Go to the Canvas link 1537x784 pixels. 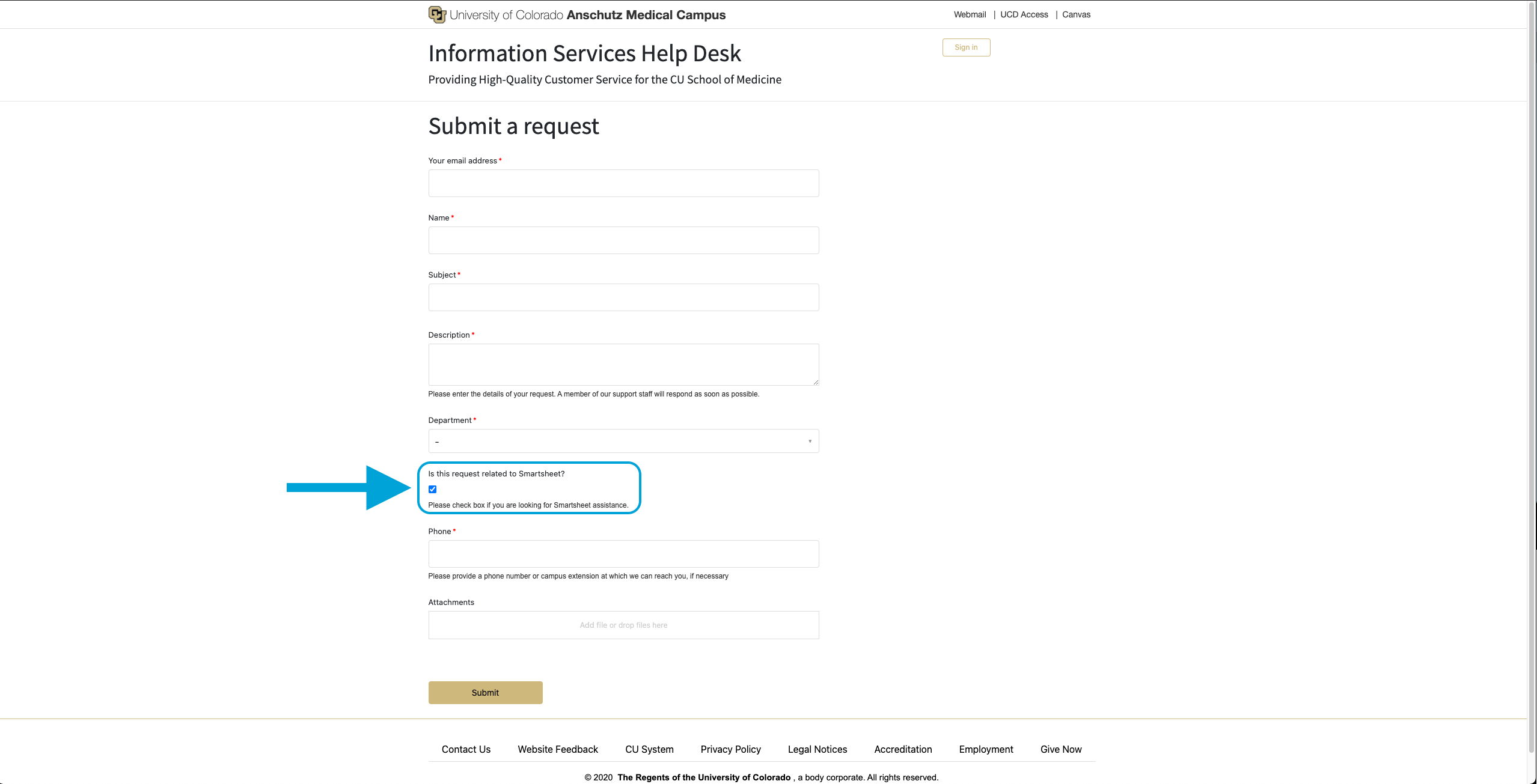[x=1076, y=14]
